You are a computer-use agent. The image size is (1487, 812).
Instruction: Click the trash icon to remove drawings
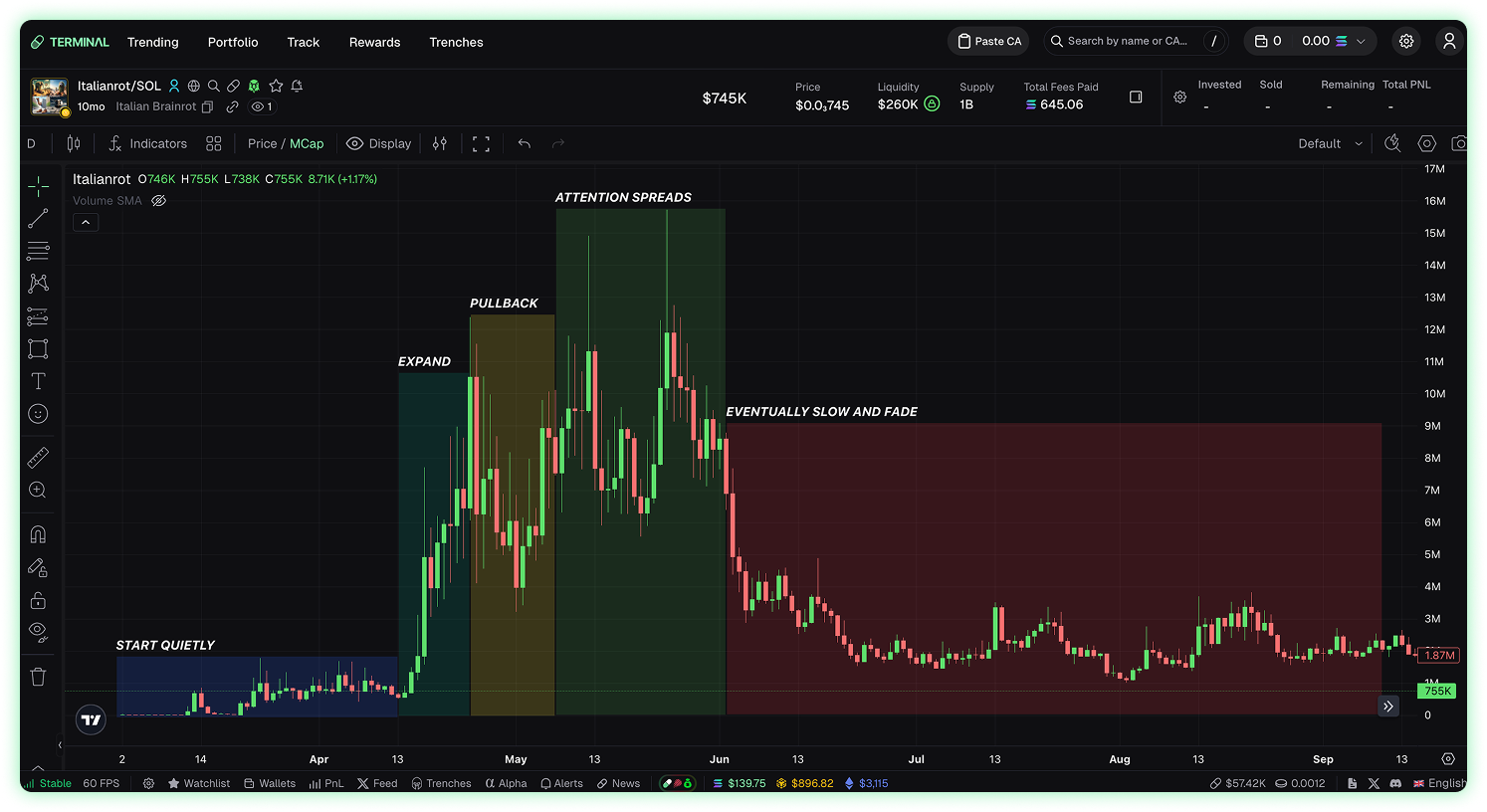point(38,677)
